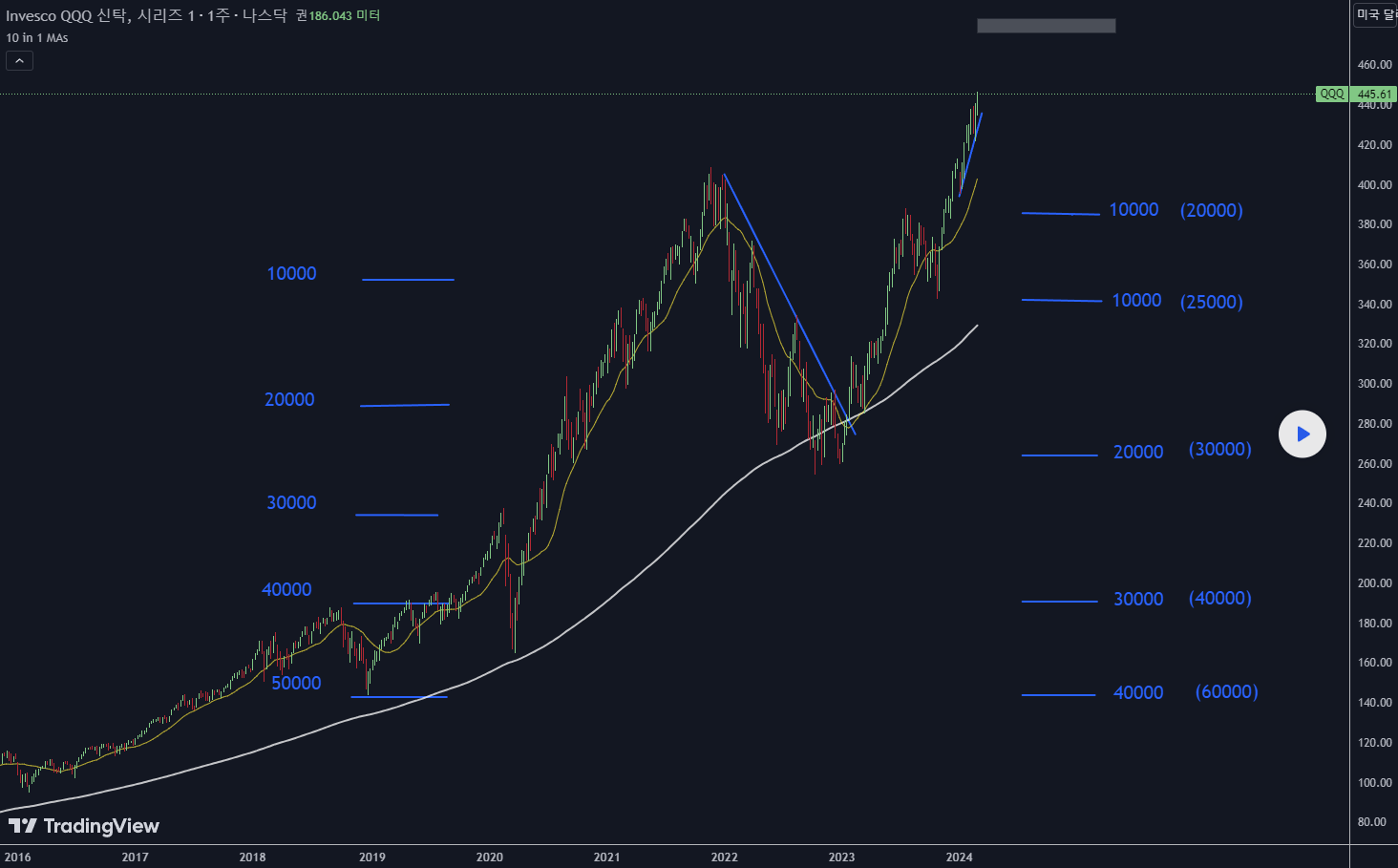Click the 2023 label on time axis

(841, 857)
